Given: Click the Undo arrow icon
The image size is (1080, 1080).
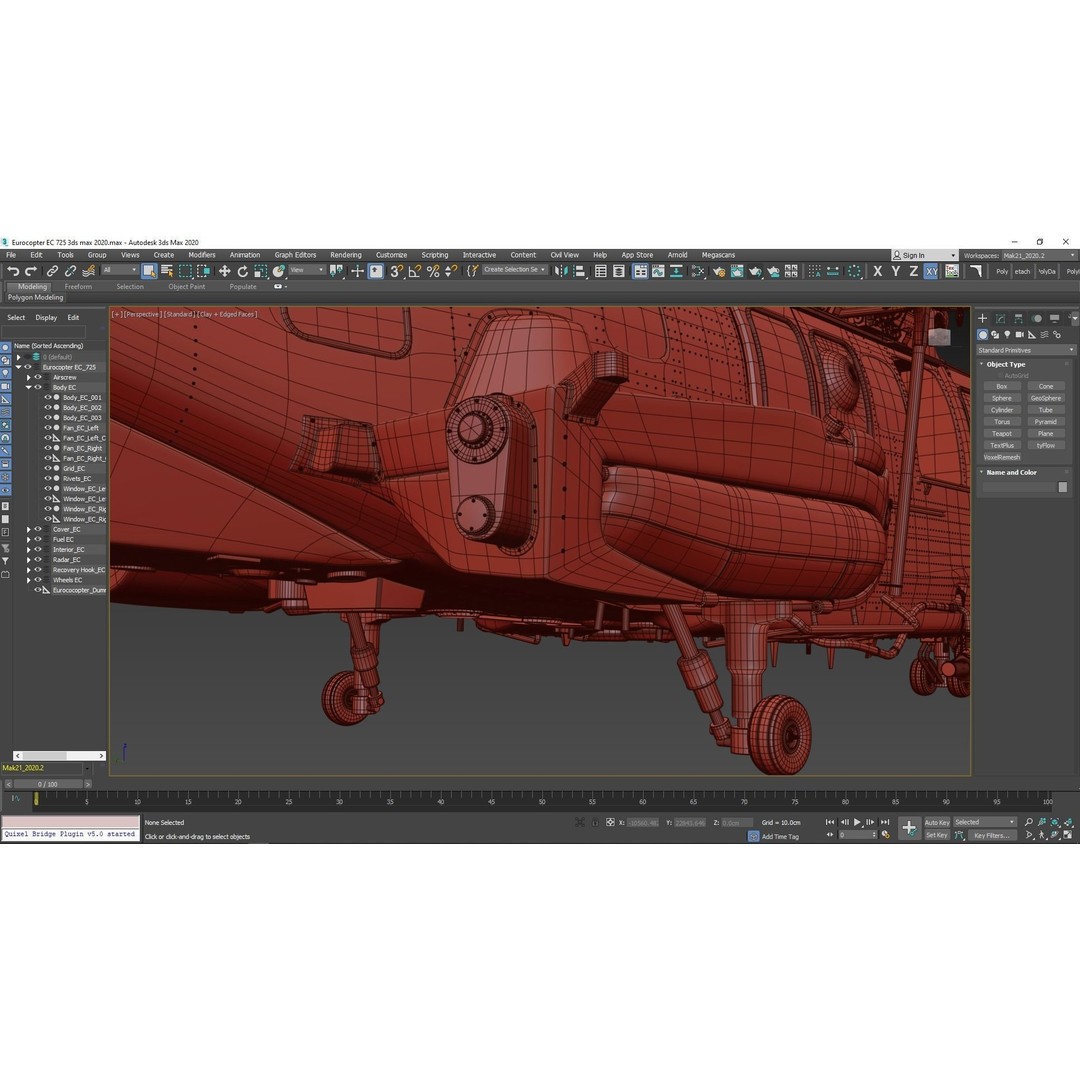Looking at the screenshot, I should tap(13, 271).
